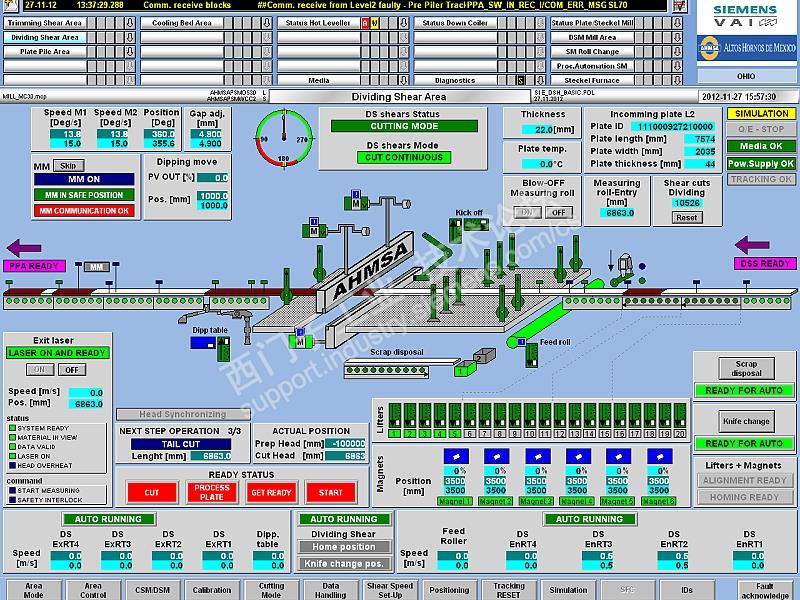
Task: Expand arrow next to Plate Pile Area
Action: click(130, 52)
